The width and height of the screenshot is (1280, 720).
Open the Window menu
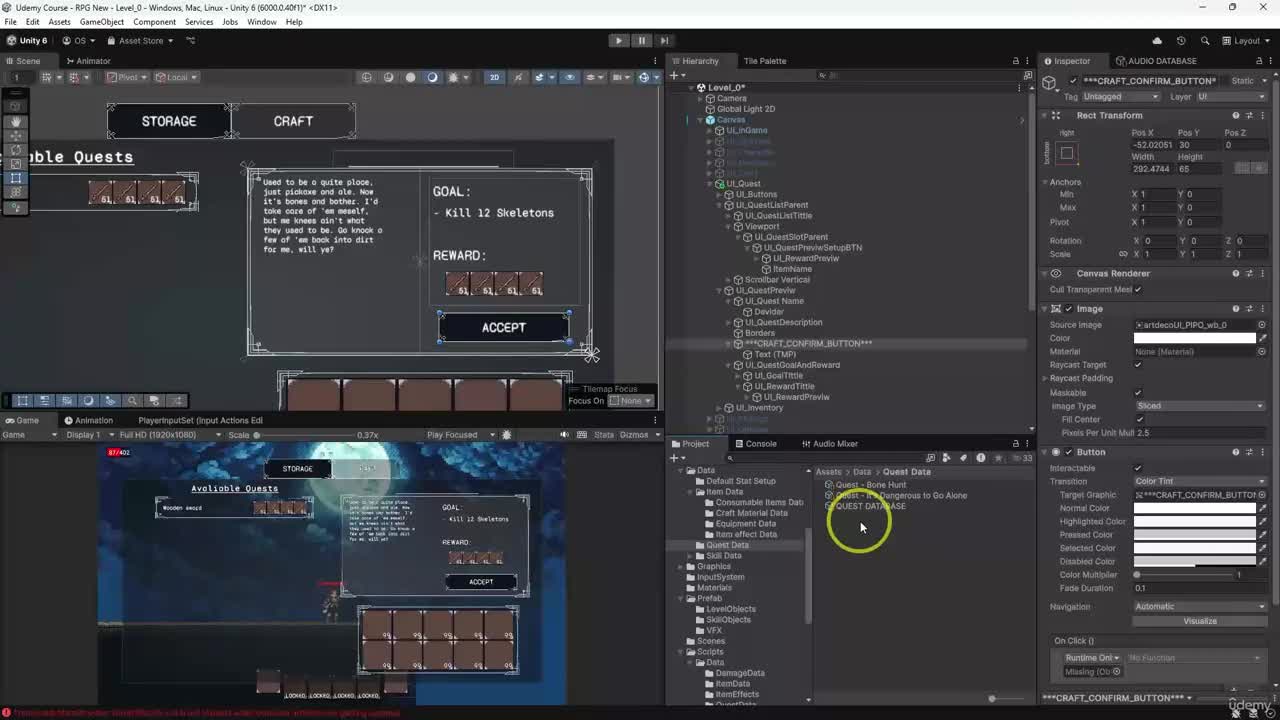(x=262, y=22)
